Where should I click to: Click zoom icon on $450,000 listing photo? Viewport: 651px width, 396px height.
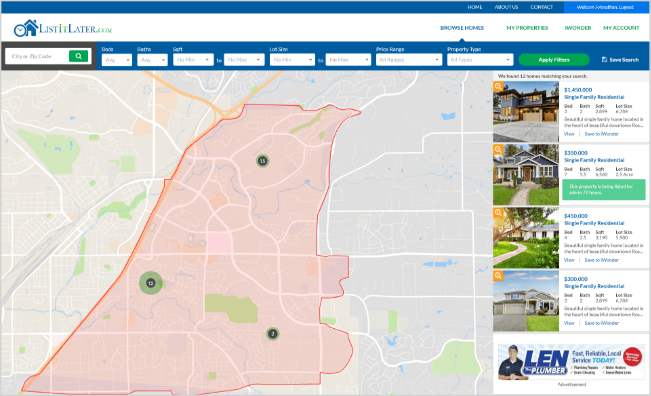(x=498, y=213)
